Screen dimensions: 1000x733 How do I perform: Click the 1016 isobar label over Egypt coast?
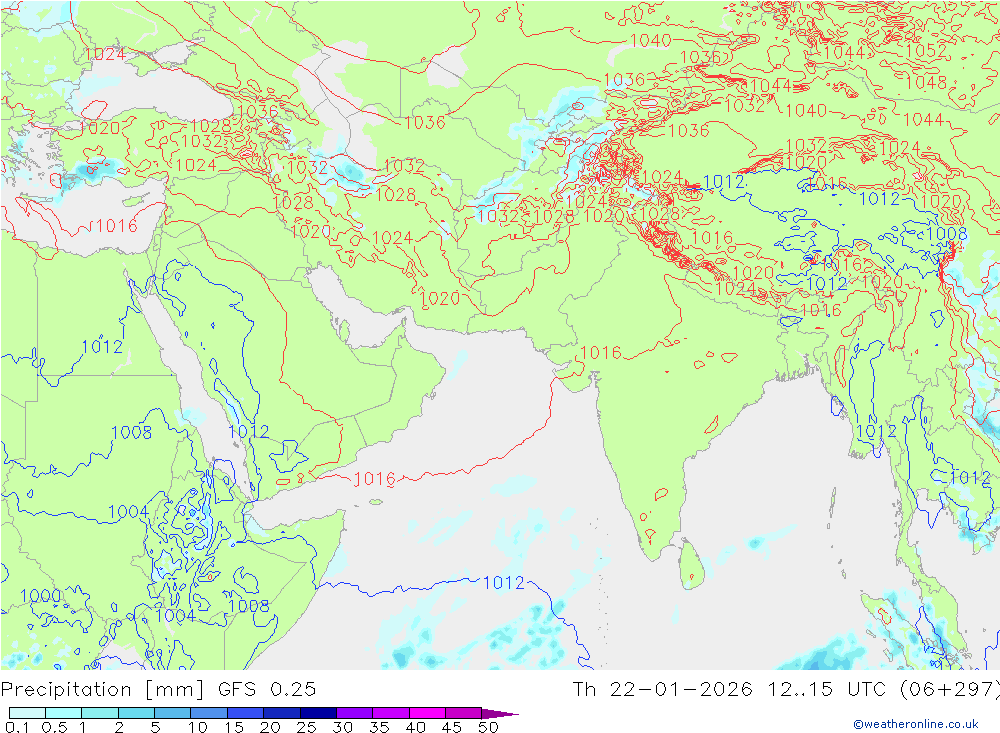117,225
